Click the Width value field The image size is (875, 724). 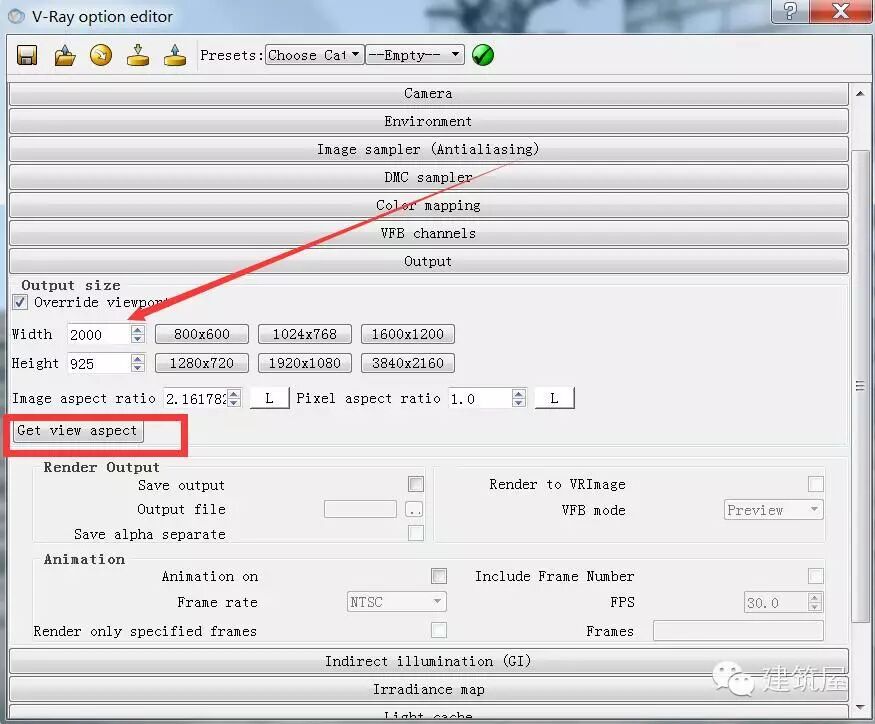pyautogui.click(x=99, y=335)
